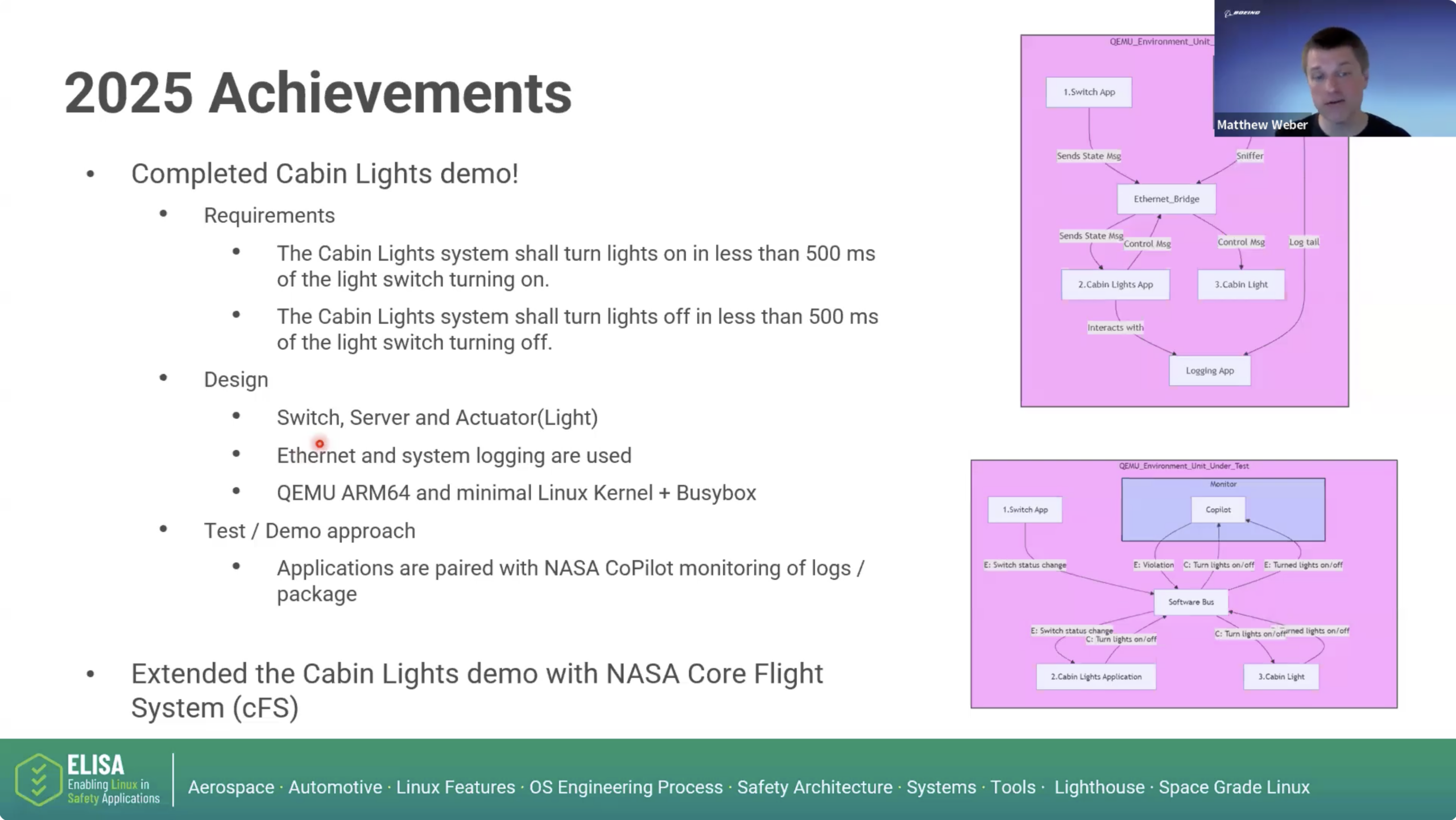Toggle the Sniffer label in top diagram
The height and width of the screenshot is (820, 1456).
(1249, 155)
